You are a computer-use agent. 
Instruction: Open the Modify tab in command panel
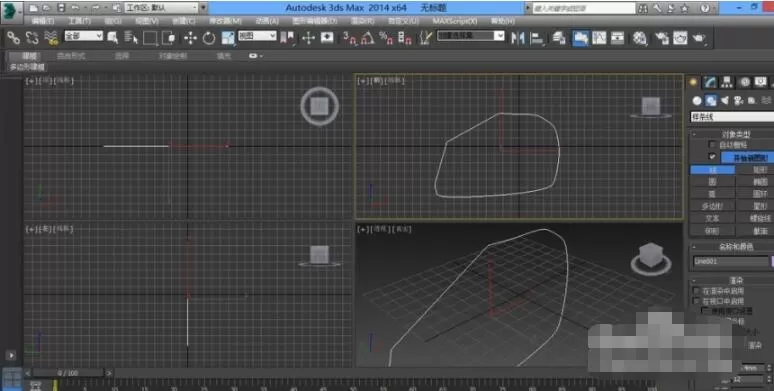click(x=710, y=82)
